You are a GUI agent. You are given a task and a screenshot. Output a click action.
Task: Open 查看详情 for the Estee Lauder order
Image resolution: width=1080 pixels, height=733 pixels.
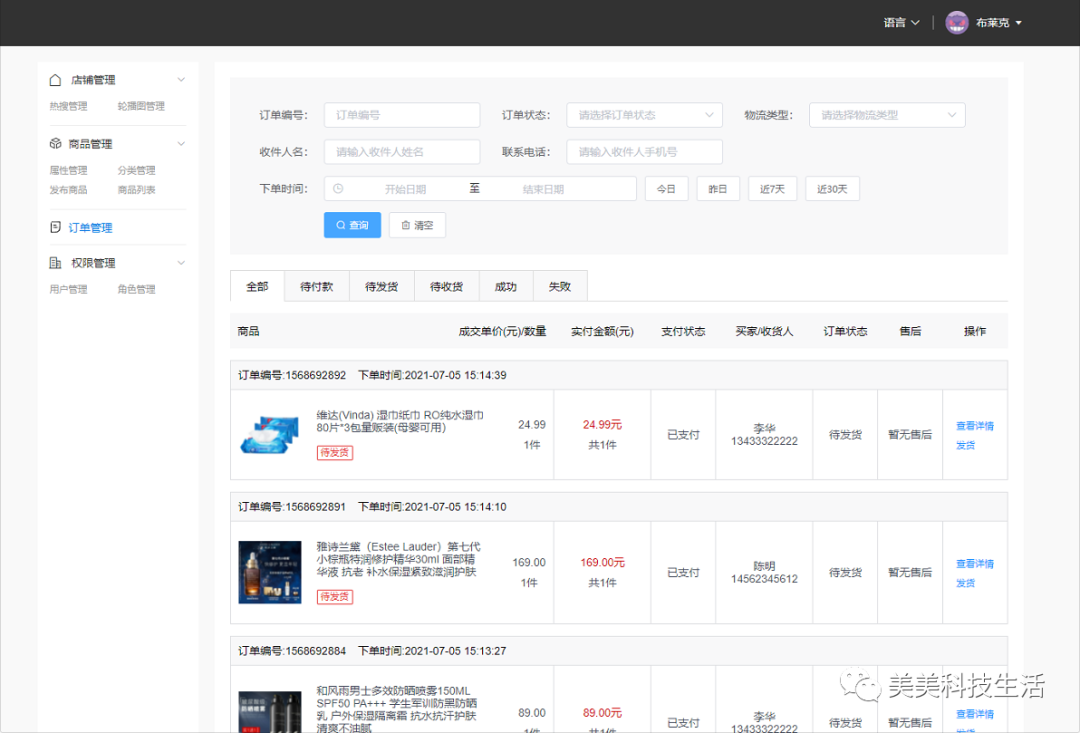click(x=974, y=563)
